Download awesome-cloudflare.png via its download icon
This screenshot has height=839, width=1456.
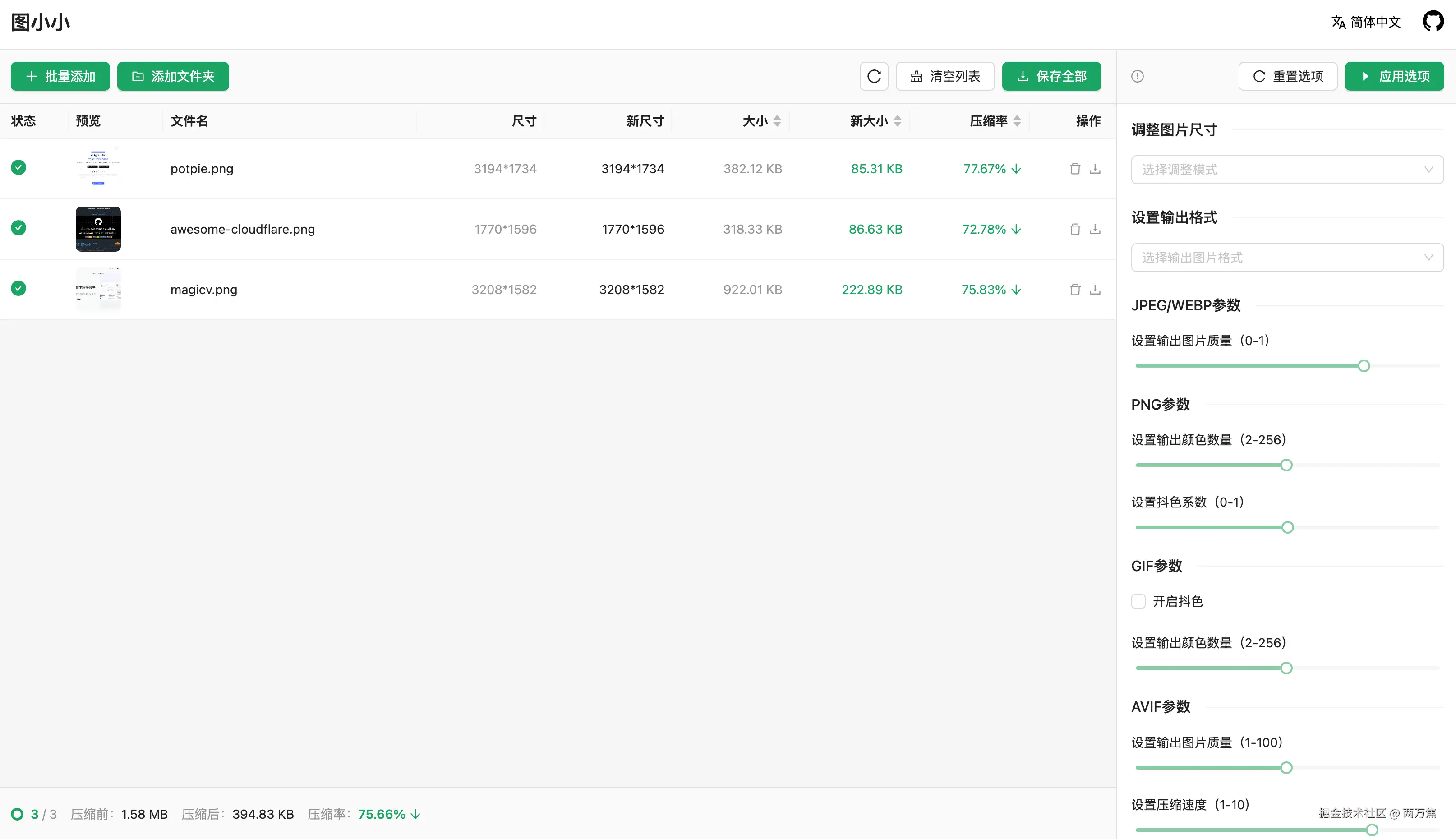tap(1096, 229)
